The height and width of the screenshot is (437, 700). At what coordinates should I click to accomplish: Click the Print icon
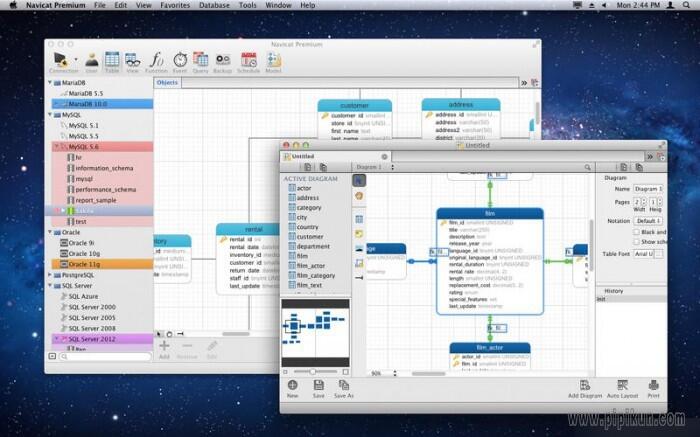[x=654, y=385]
